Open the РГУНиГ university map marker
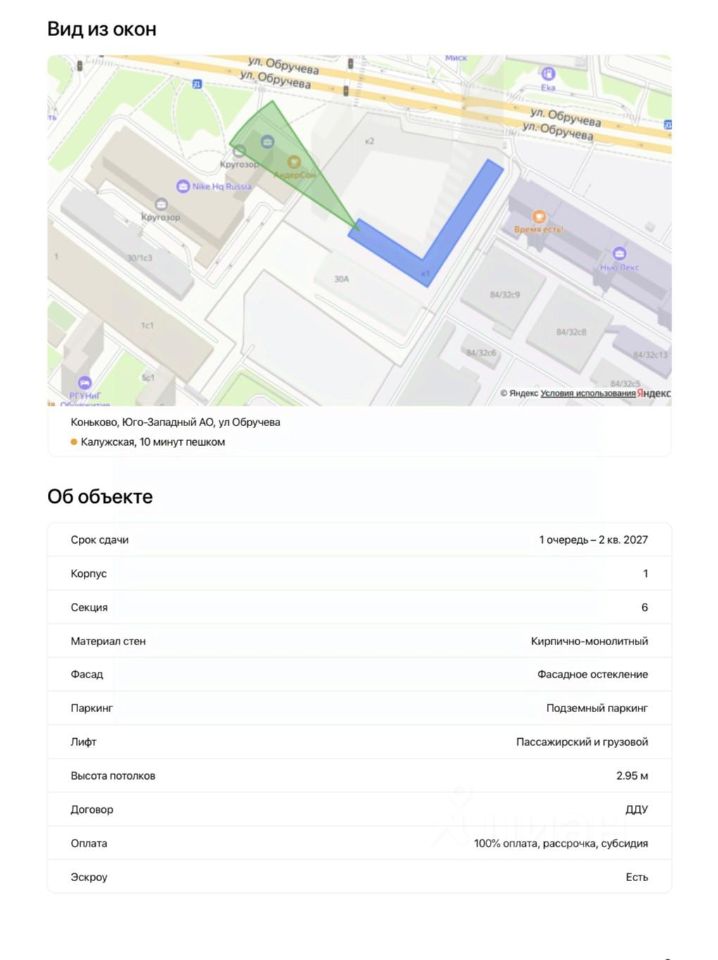The height and width of the screenshot is (960, 718). click(85, 383)
